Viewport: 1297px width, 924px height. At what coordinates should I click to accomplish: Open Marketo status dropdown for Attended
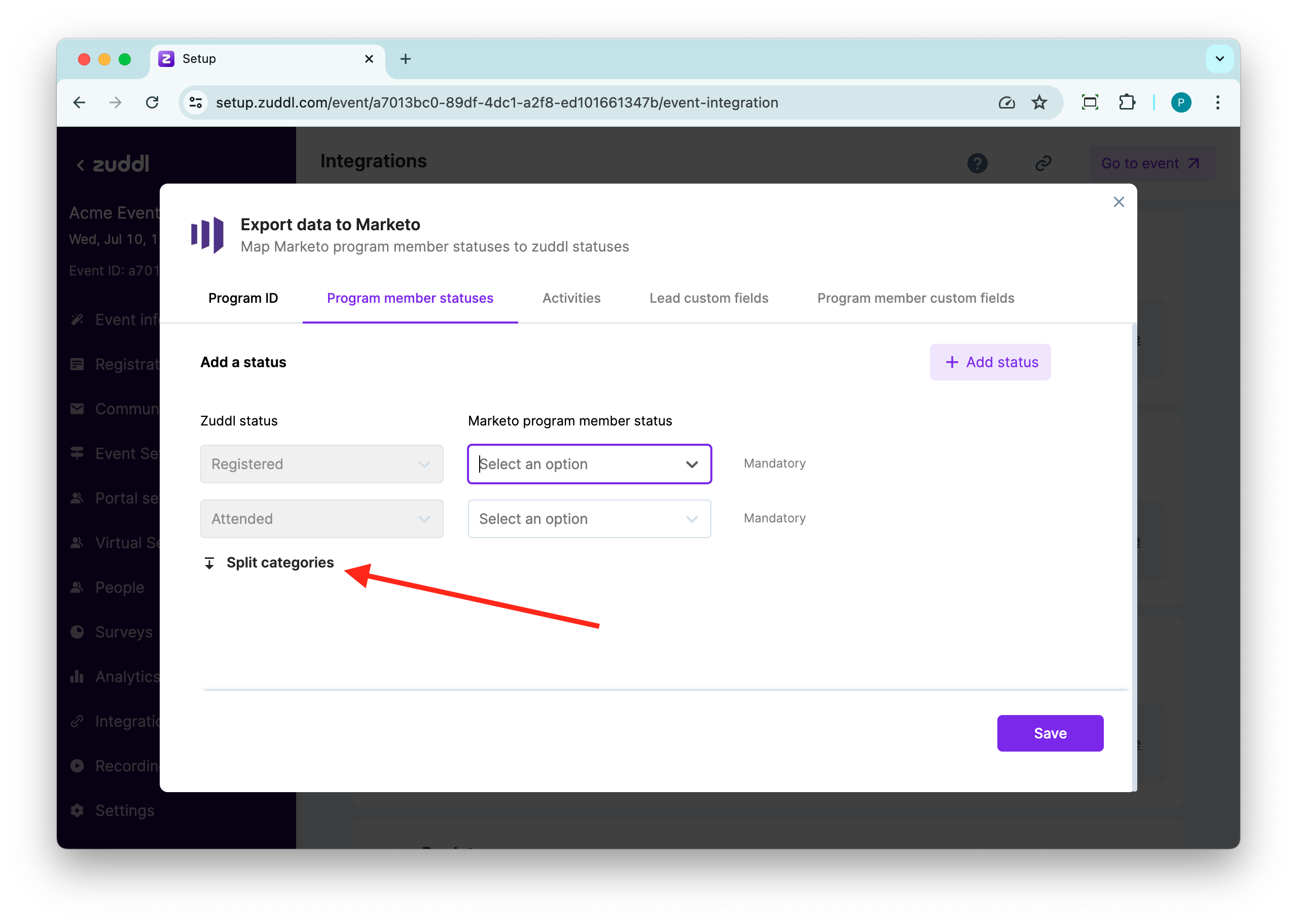coord(589,519)
